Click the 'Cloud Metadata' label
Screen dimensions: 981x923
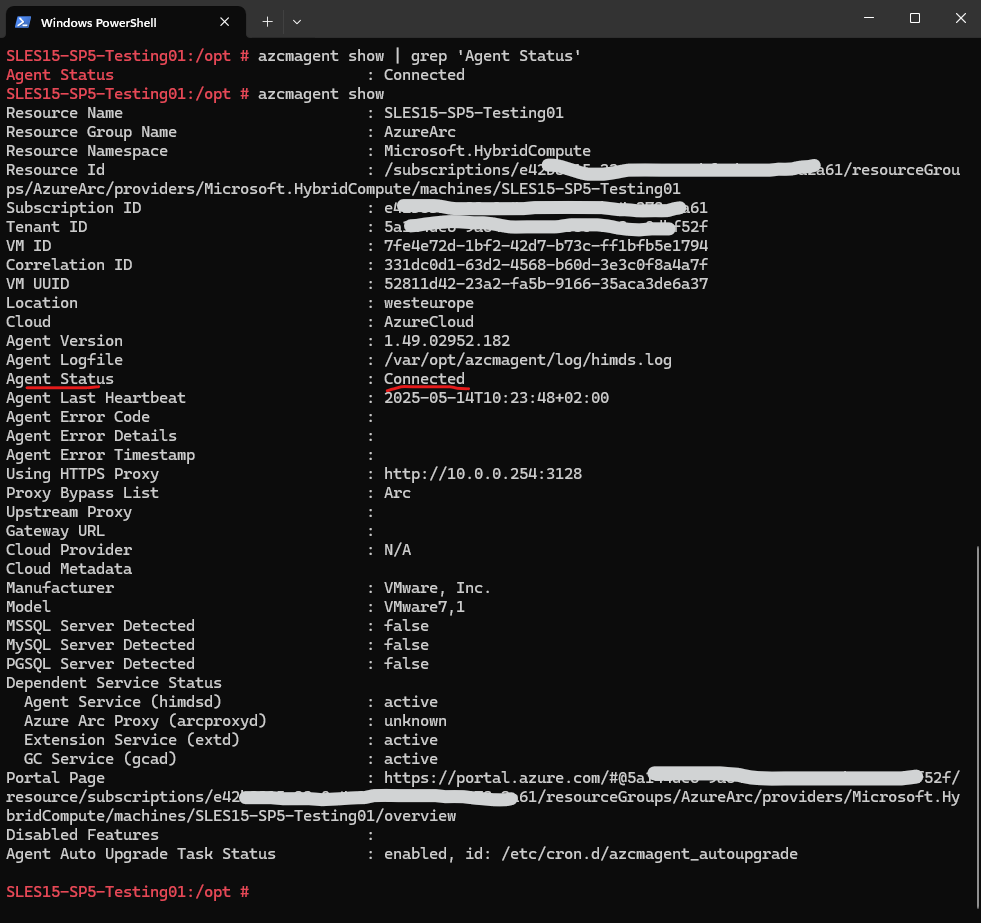69,569
